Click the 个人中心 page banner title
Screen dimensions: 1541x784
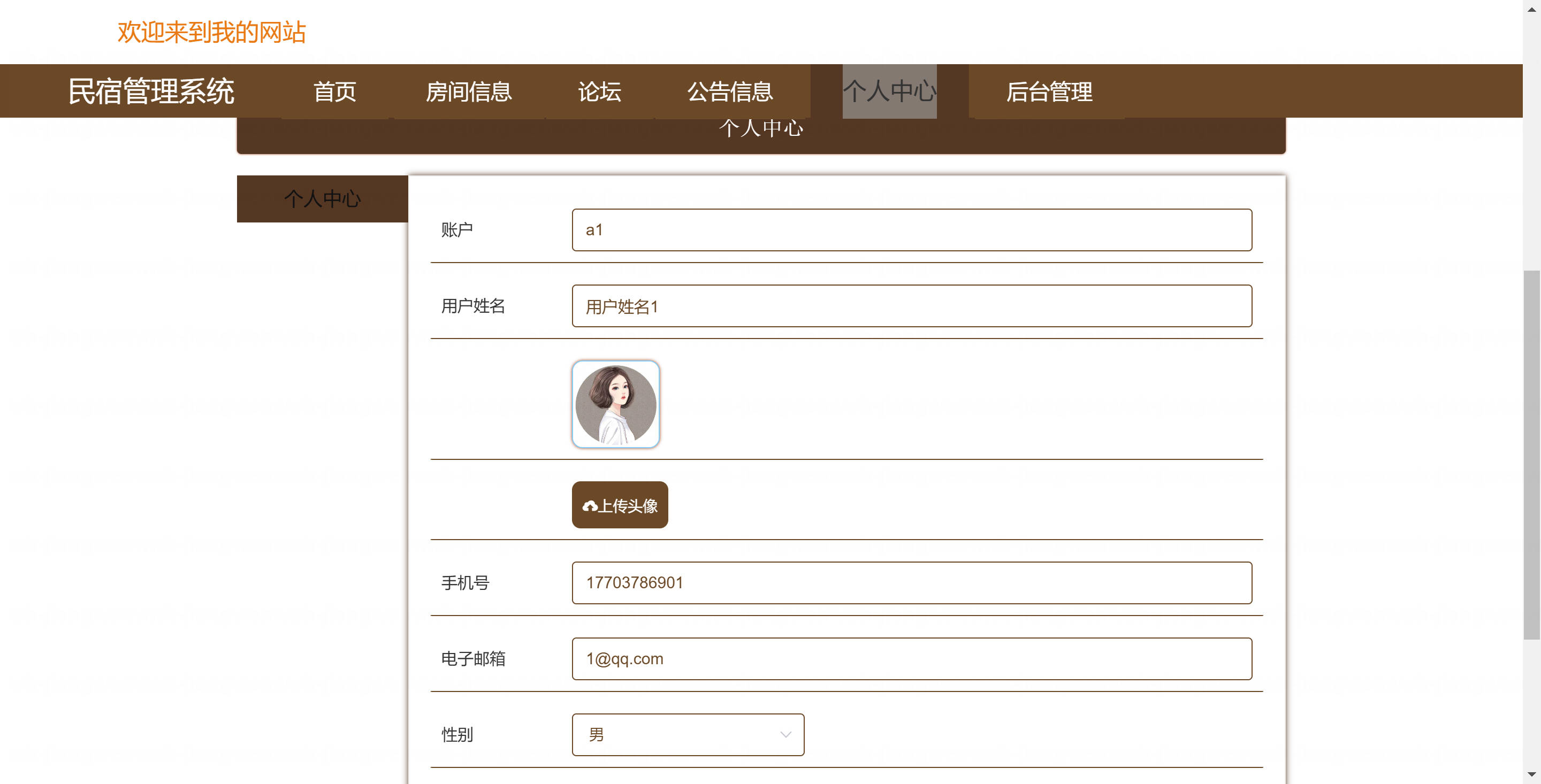click(x=761, y=128)
